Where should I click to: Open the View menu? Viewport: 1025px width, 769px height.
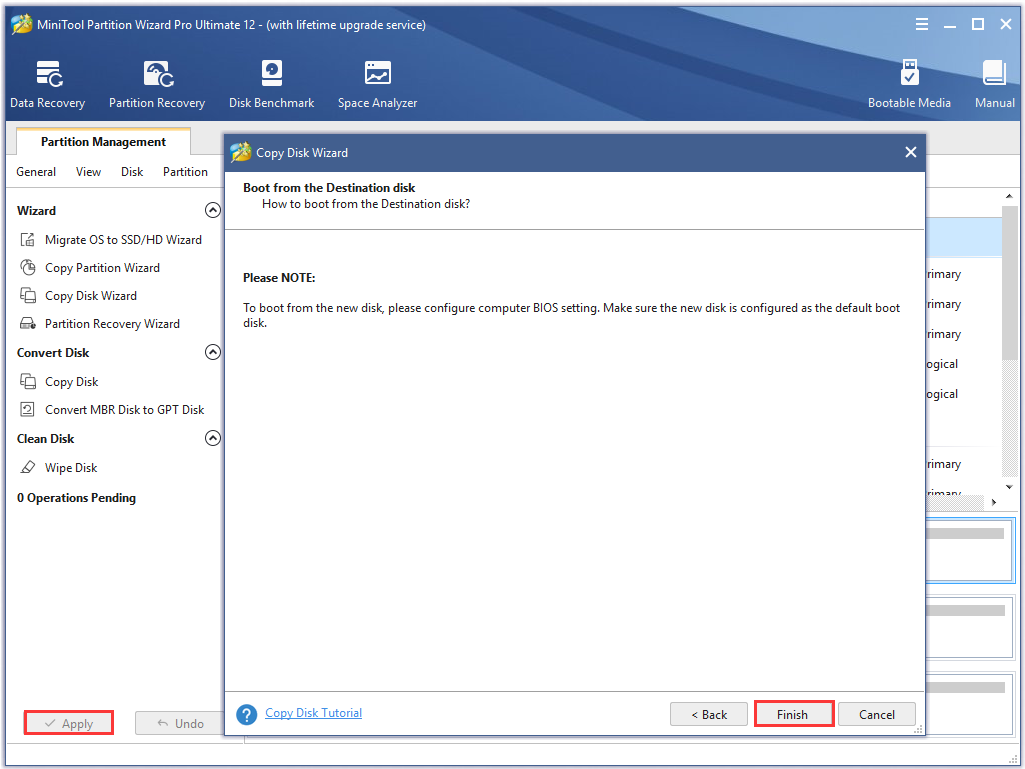pos(88,171)
